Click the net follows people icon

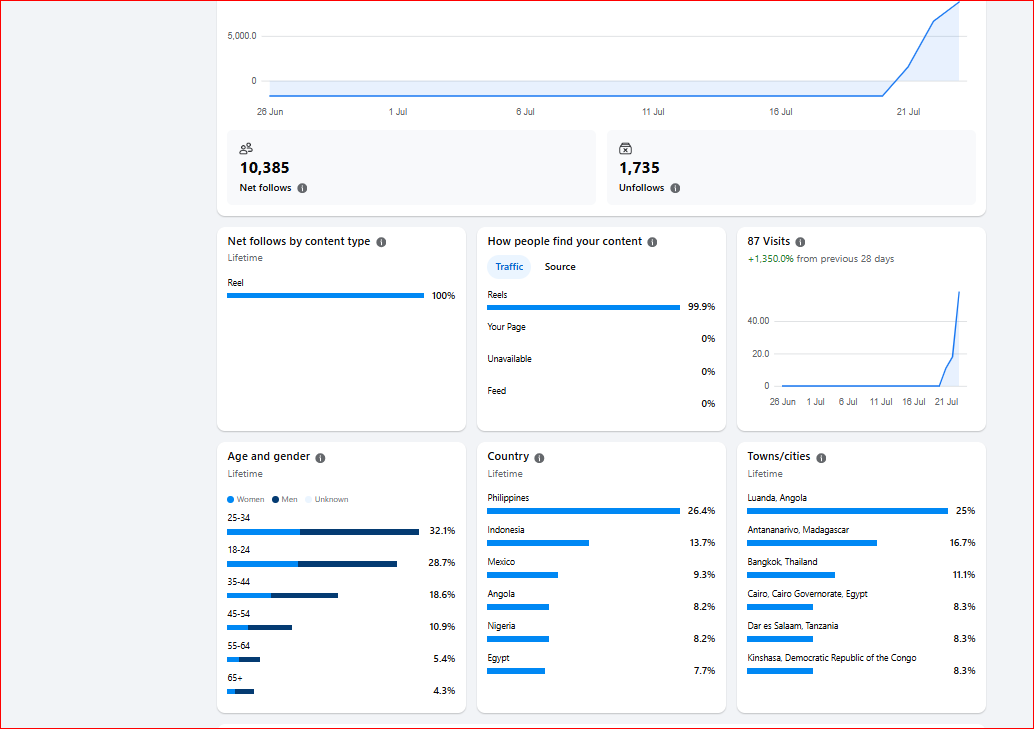246,148
